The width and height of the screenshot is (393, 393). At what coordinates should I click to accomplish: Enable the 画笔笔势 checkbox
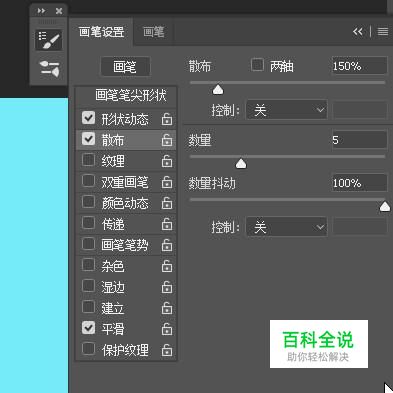click(88, 244)
